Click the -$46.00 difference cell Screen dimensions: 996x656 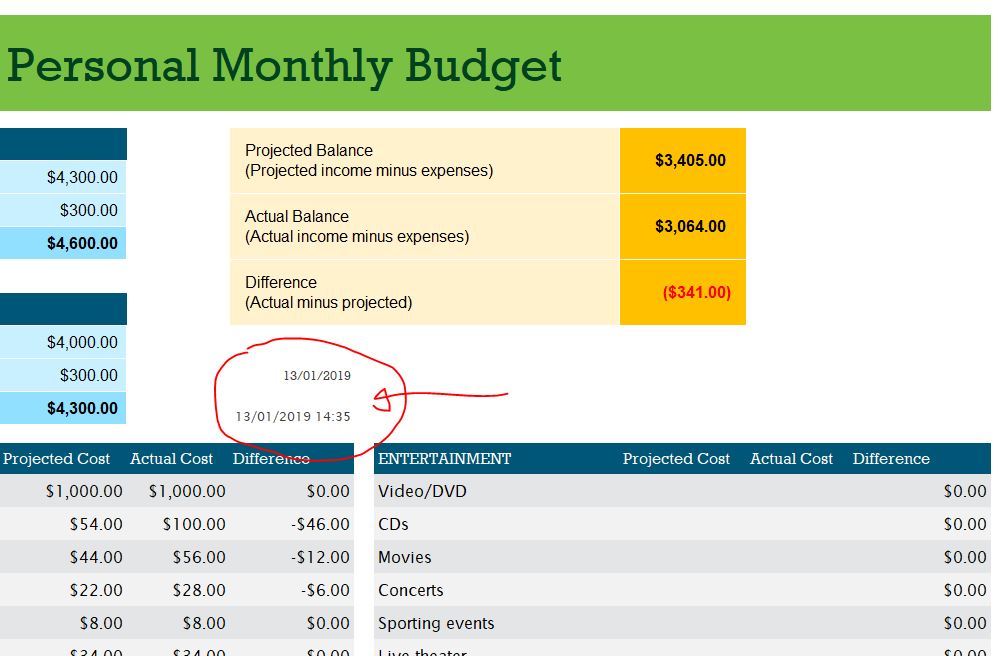click(325, 524)
